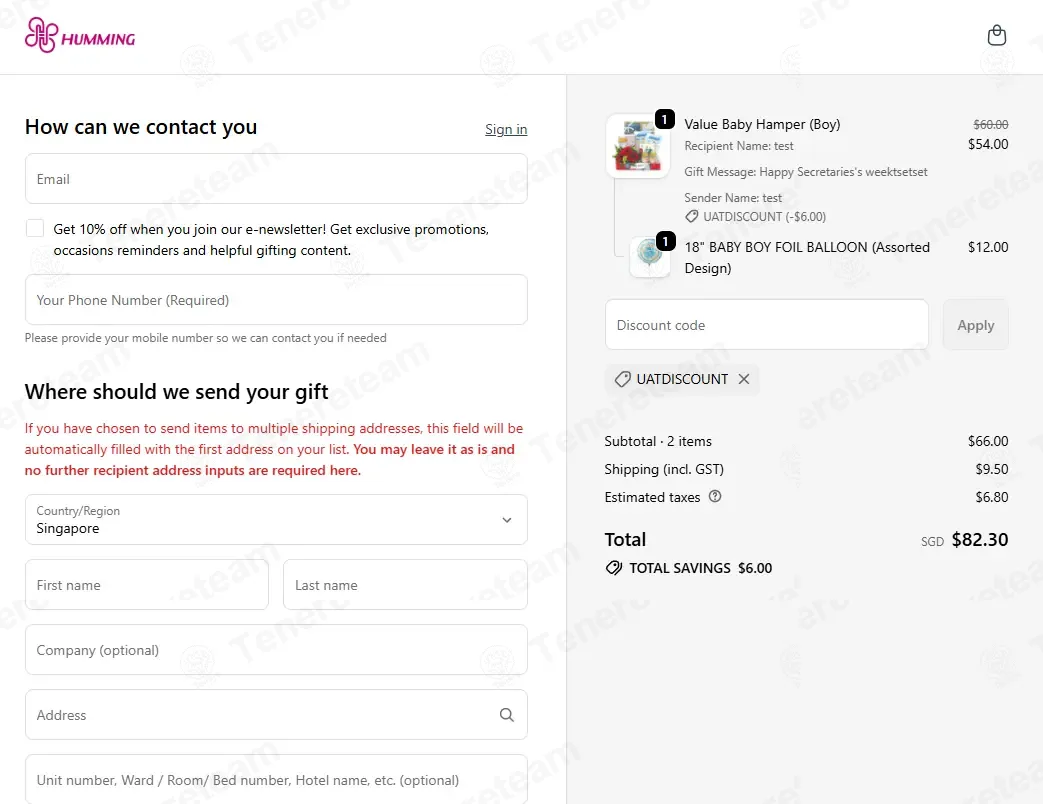Screen dimensions: 1043x804
Task: Click the Total Savings tag icon
Action: click(x=613, y=568)
